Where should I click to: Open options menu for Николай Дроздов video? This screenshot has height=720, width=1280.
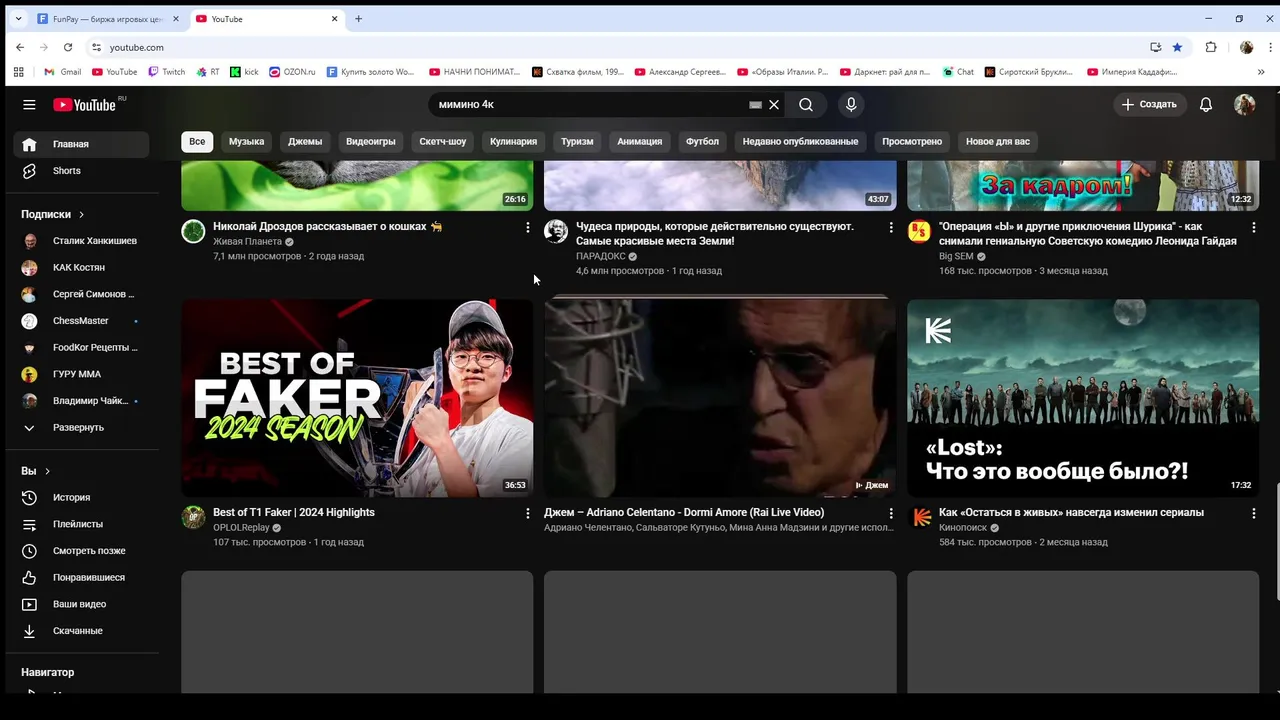pos(528,228)
